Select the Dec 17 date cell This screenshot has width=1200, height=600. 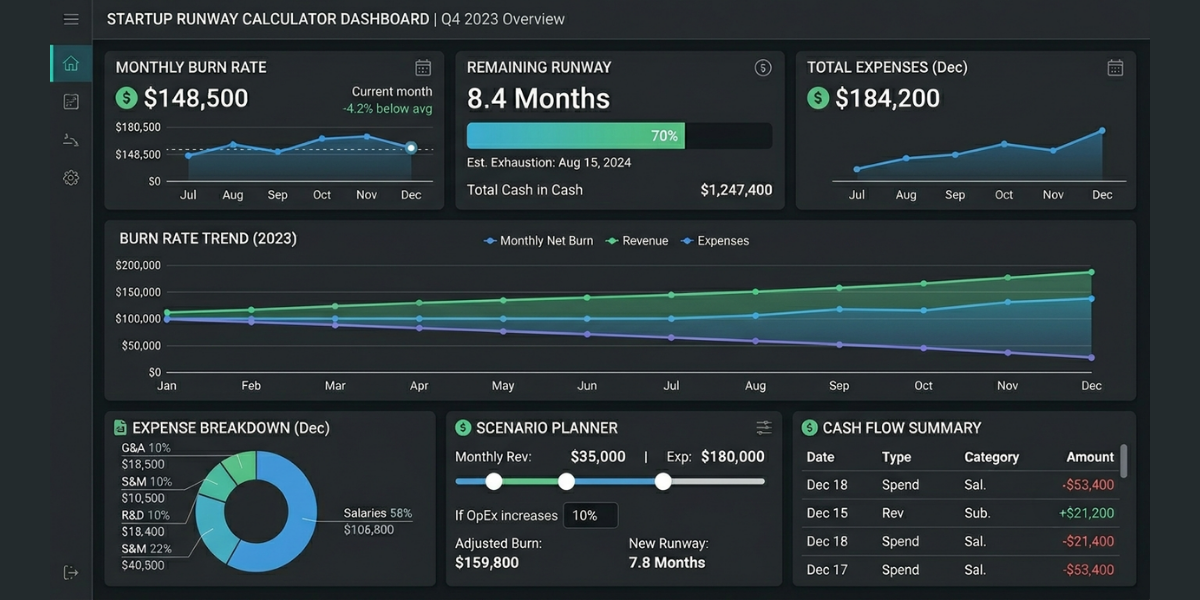(827, 570)
